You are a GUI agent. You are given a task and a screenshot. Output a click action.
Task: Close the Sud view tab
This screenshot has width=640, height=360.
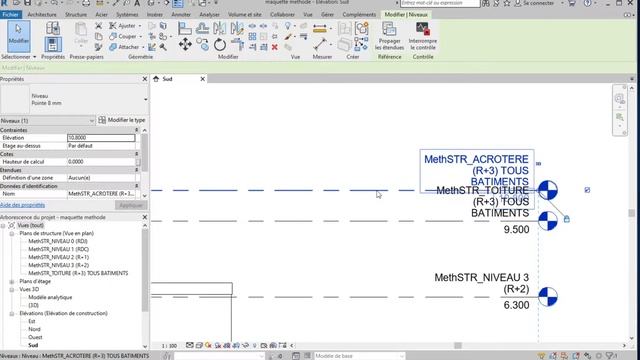[202, 79]
